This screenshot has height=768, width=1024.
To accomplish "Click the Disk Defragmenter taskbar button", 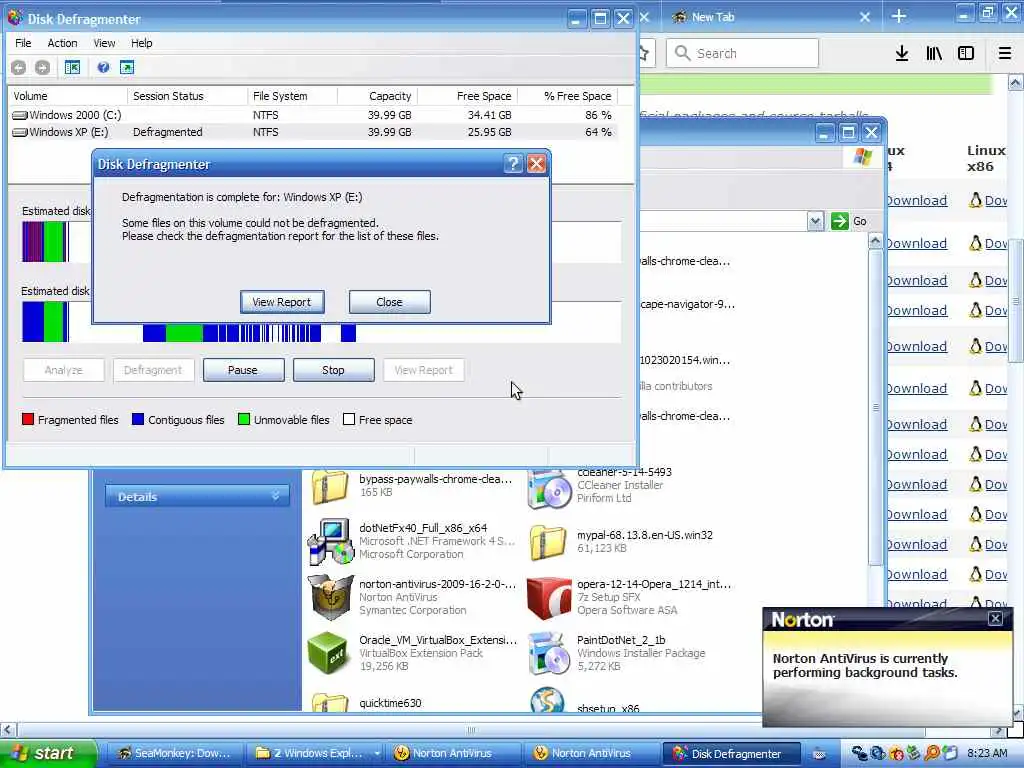I will pyautogui.click(x=730, y=753).
